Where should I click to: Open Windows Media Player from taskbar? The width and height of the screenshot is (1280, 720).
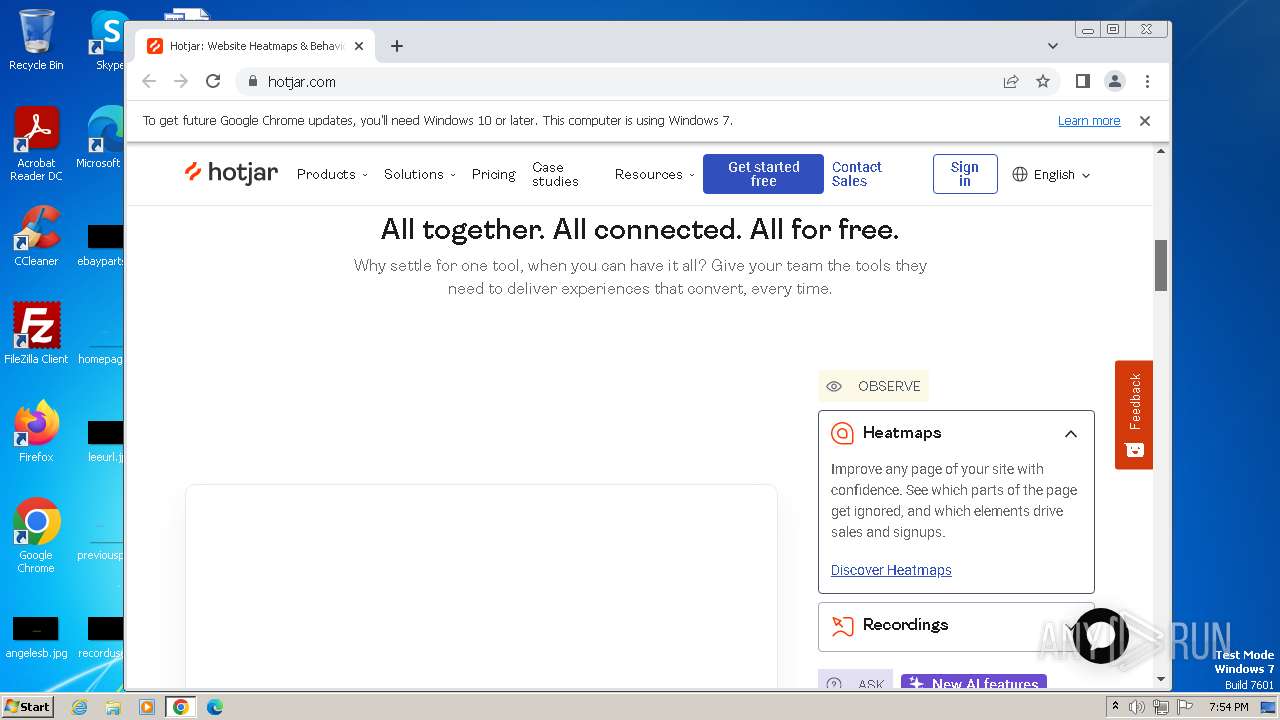tap(147, 707)
